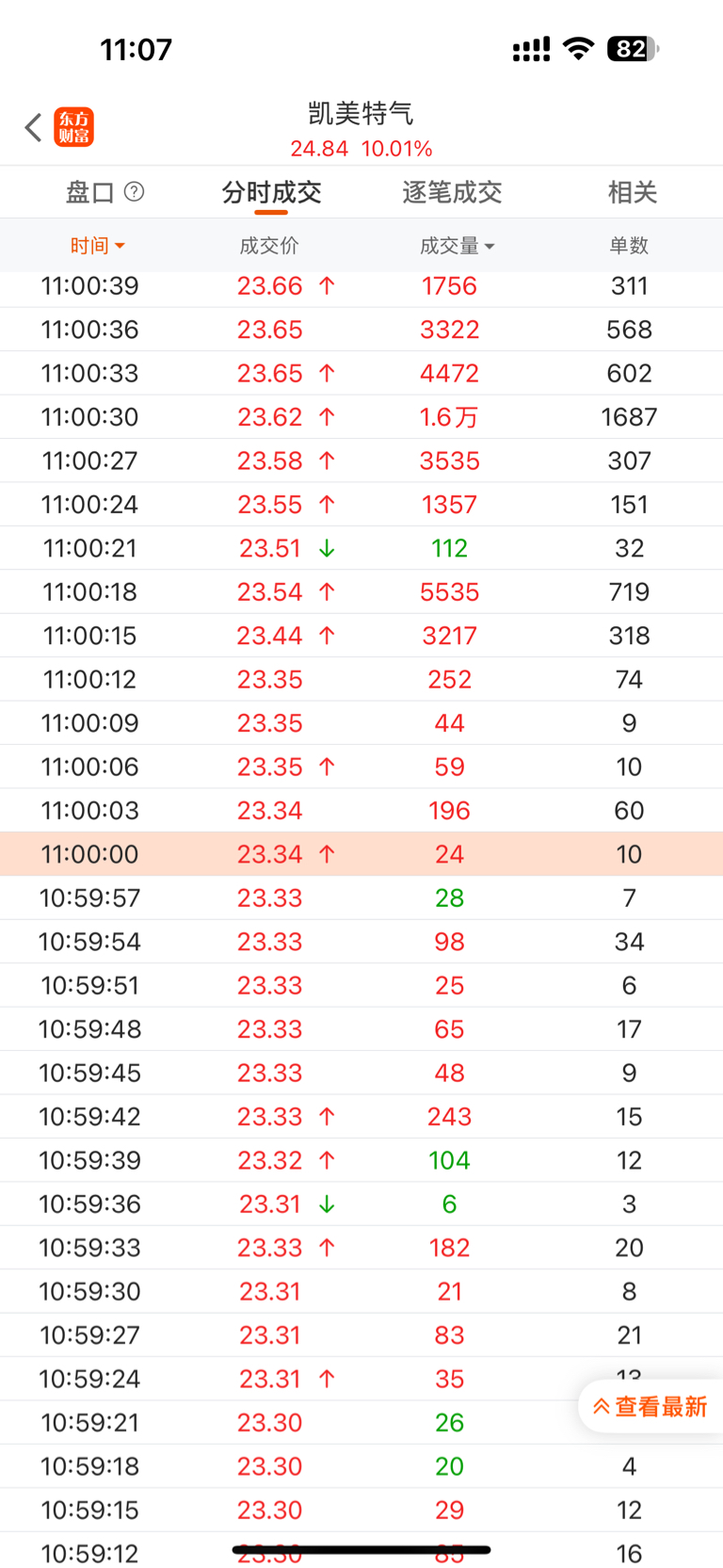The width and height of the screenshot is (723, 1568).
Task: Tap the help icon beside 盘口
Action: [135, 192]
